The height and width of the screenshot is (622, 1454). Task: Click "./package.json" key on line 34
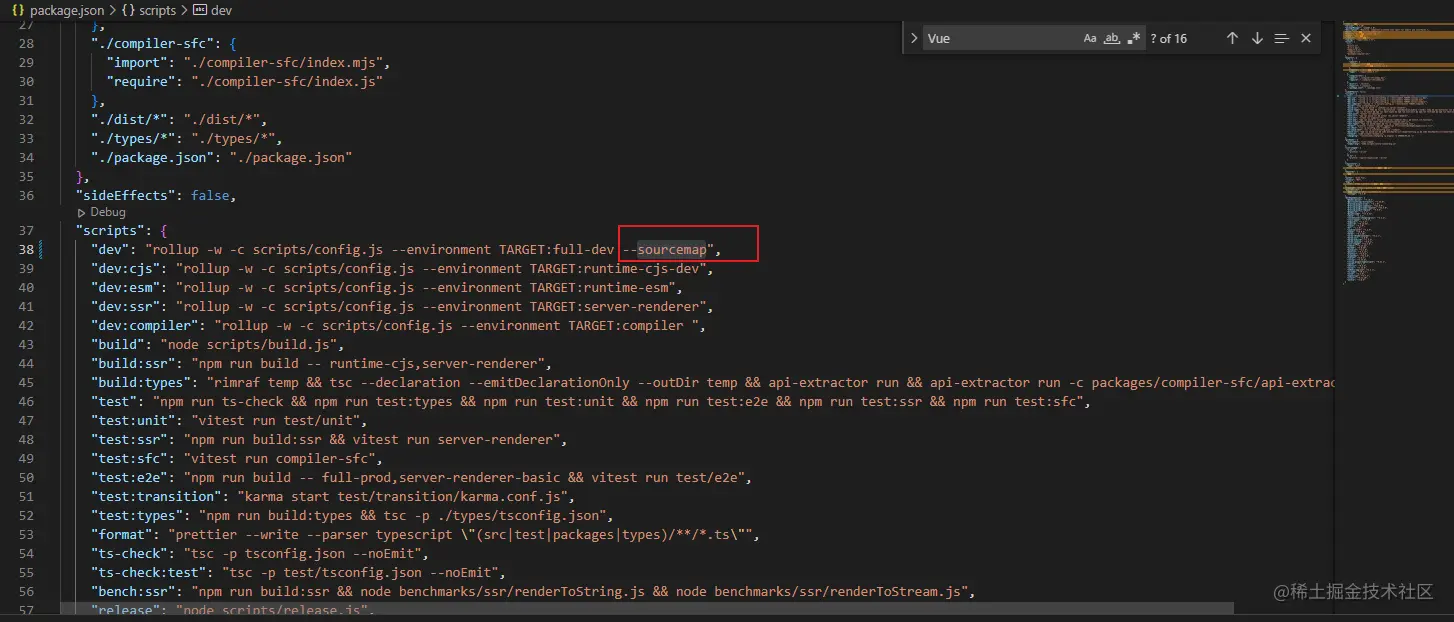(152, 158)
